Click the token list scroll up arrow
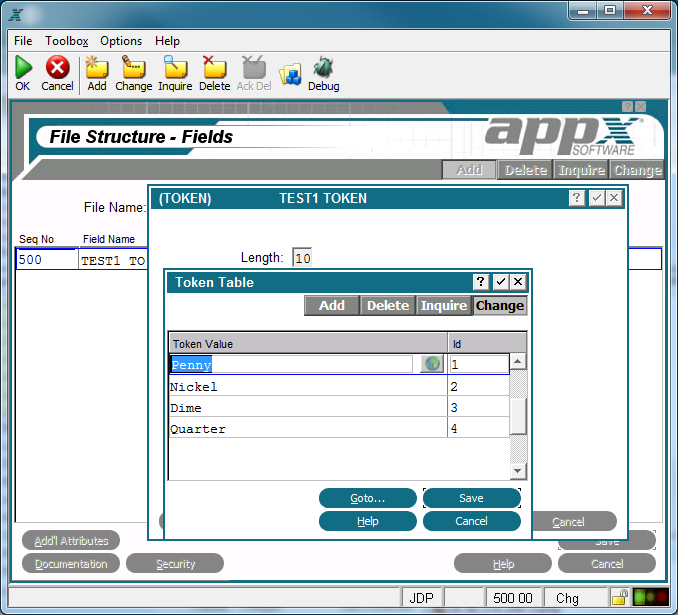Screen dimensions: 678x615 pos(518,361)
